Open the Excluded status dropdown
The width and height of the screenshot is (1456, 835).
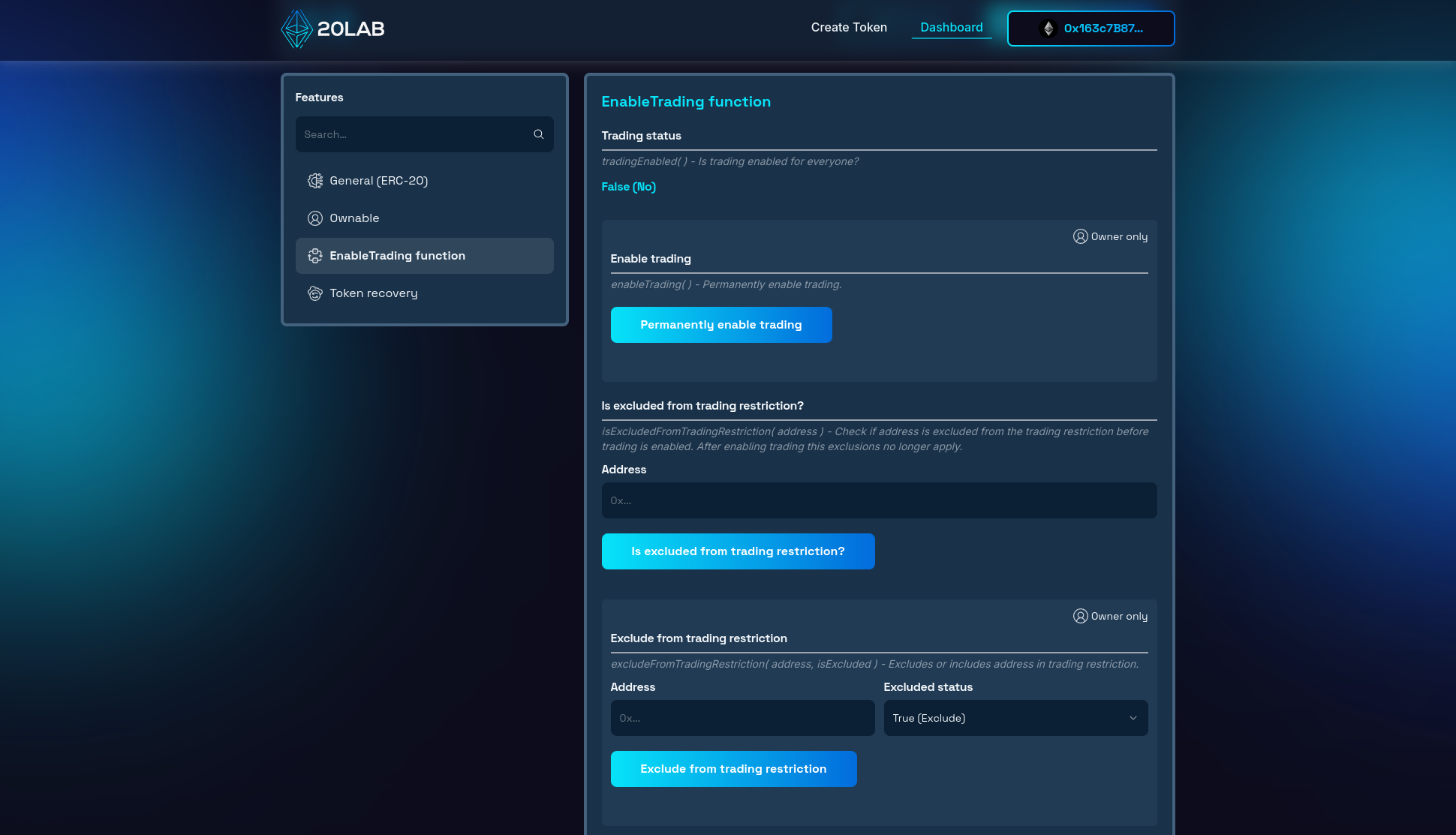[1006, 718]
